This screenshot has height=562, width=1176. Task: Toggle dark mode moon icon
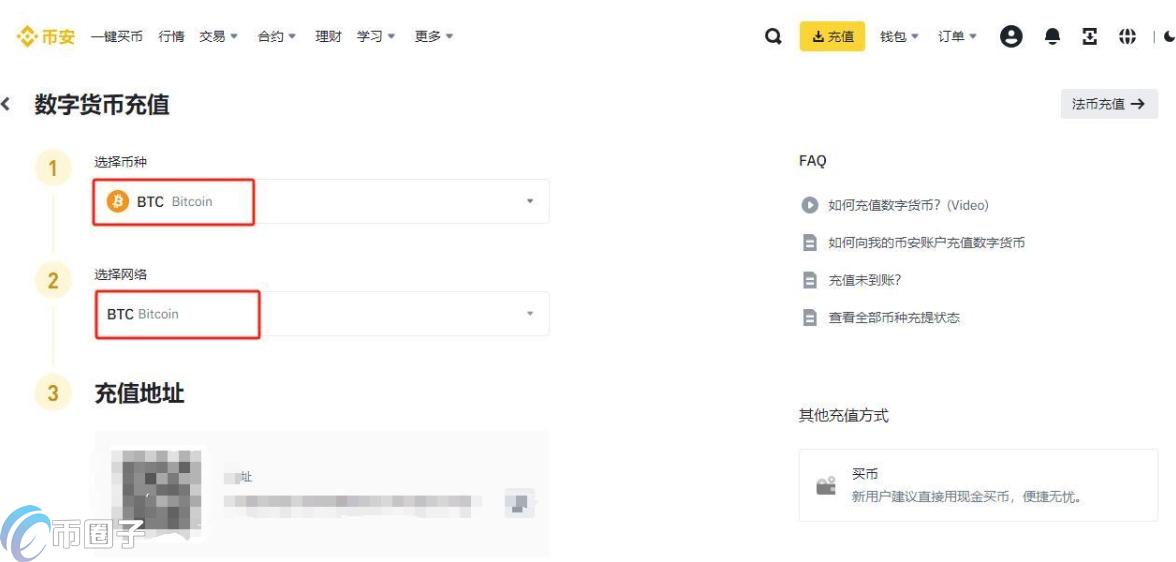click(x=1169, y=36)
